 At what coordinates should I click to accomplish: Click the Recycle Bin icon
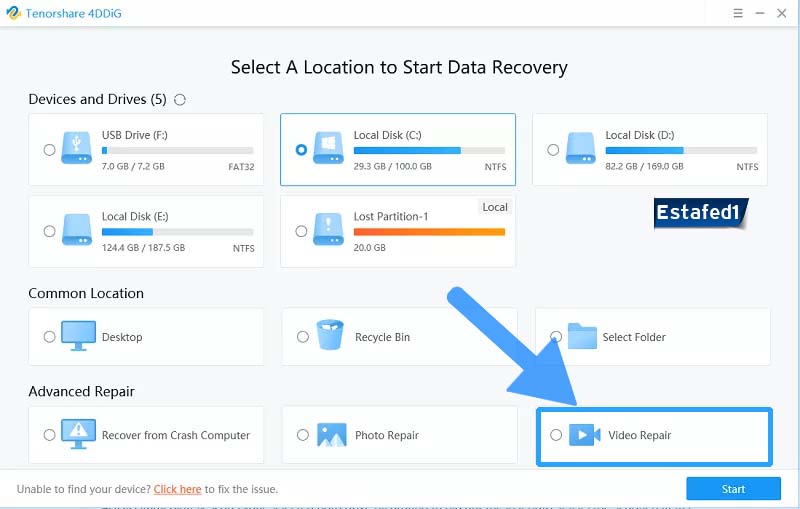(331, 337)
